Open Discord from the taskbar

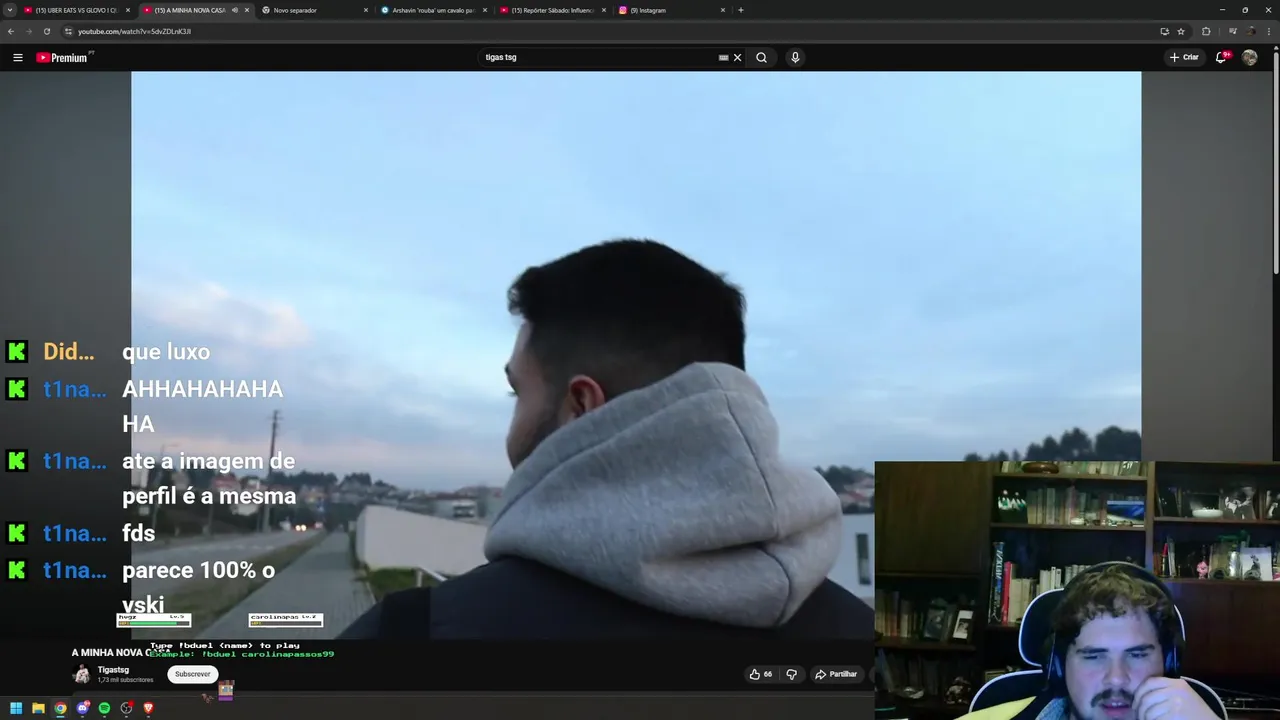[x=82, y=708]
